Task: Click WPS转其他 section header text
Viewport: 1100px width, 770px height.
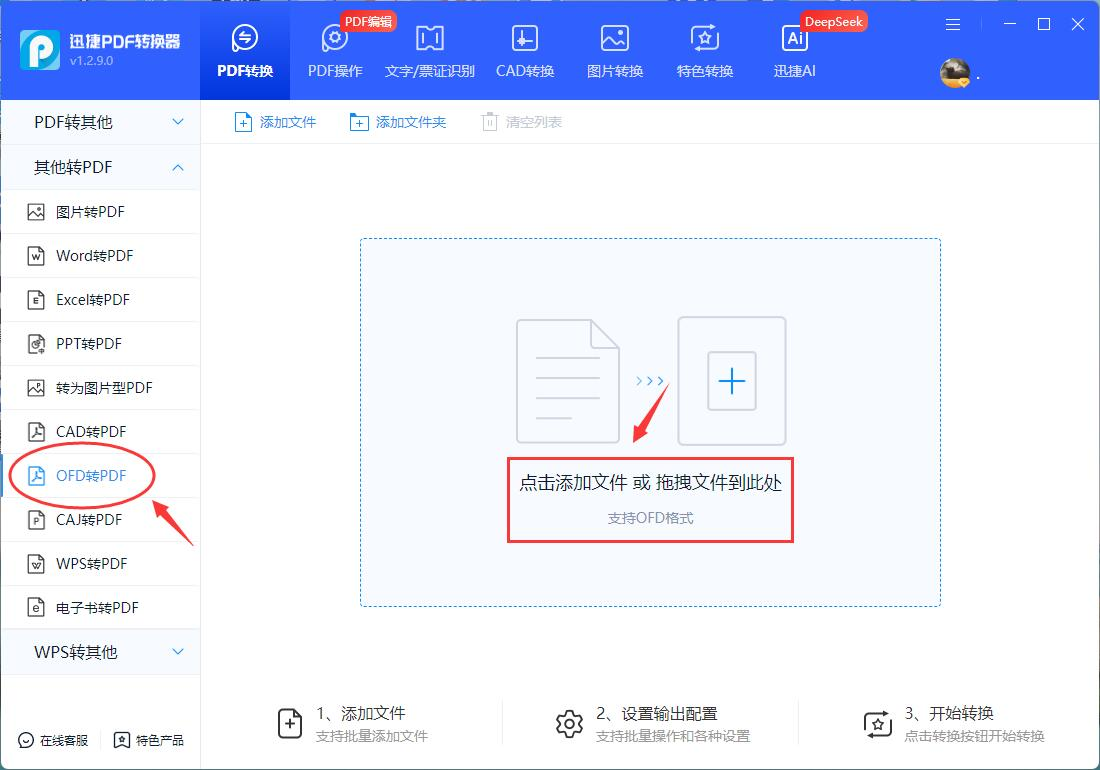Action: (76, 651)
